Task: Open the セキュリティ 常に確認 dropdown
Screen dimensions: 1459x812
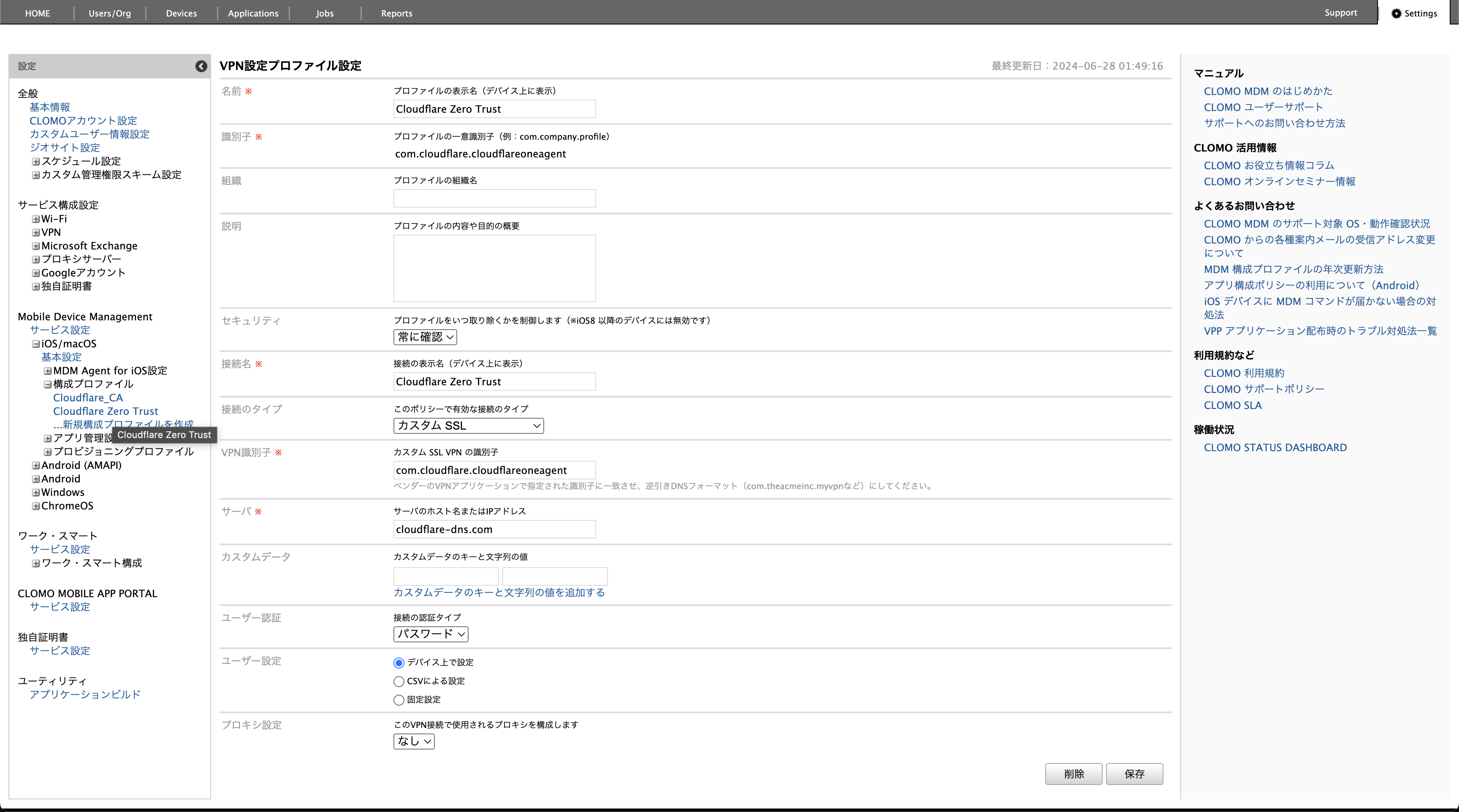Action: pyautogui.click(x=425, y=337)
